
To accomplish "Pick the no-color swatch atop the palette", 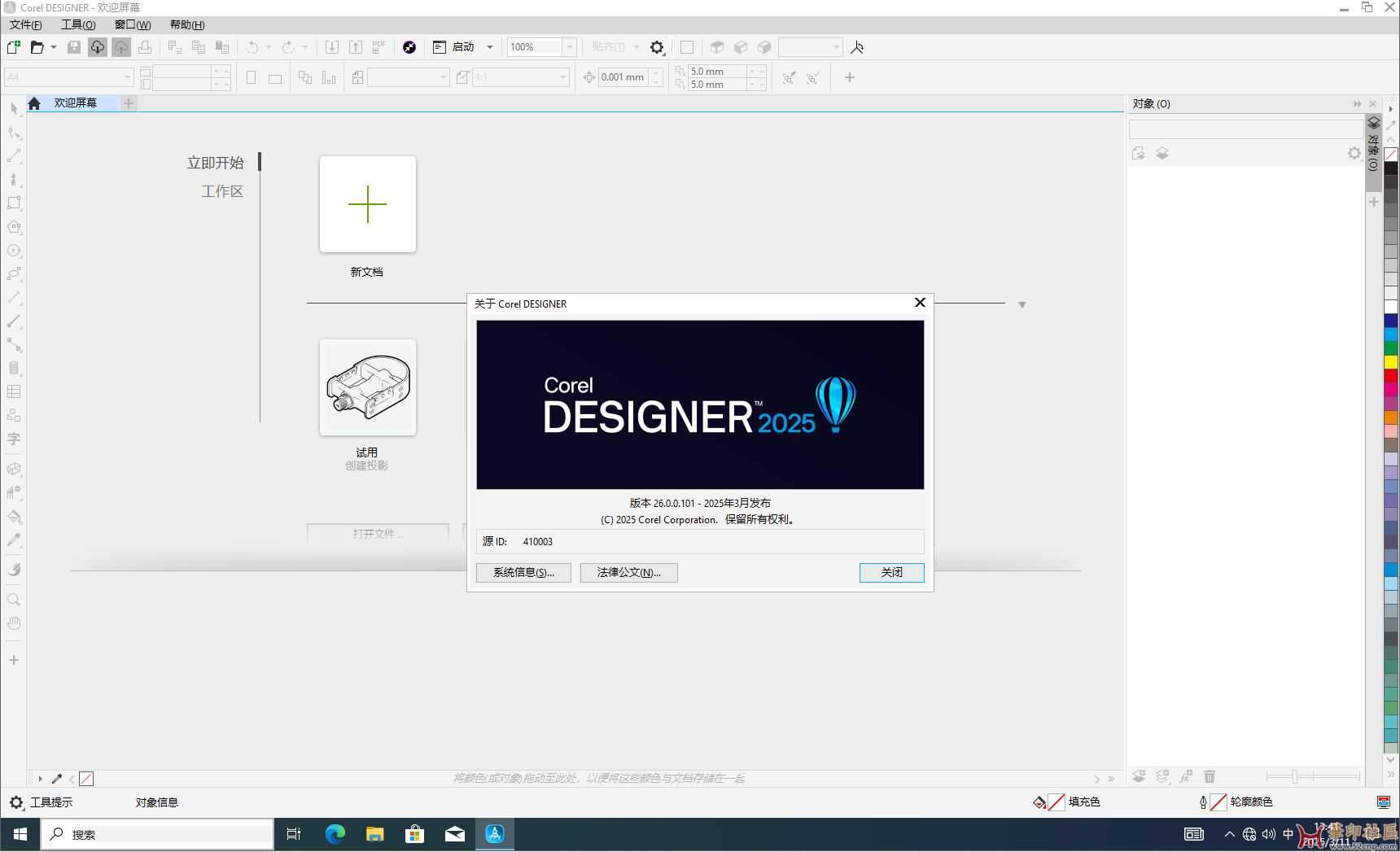I will pyautogui.click(x=1391, y=155).
